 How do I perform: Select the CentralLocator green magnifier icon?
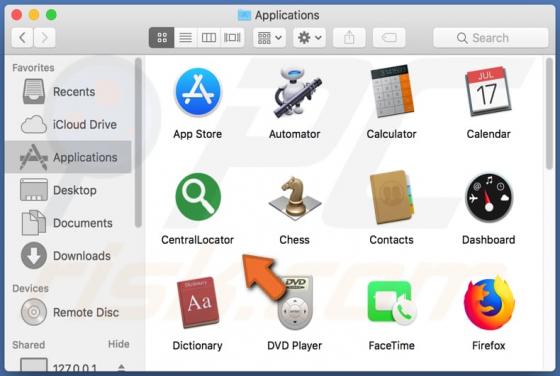[x=198, y=197]
